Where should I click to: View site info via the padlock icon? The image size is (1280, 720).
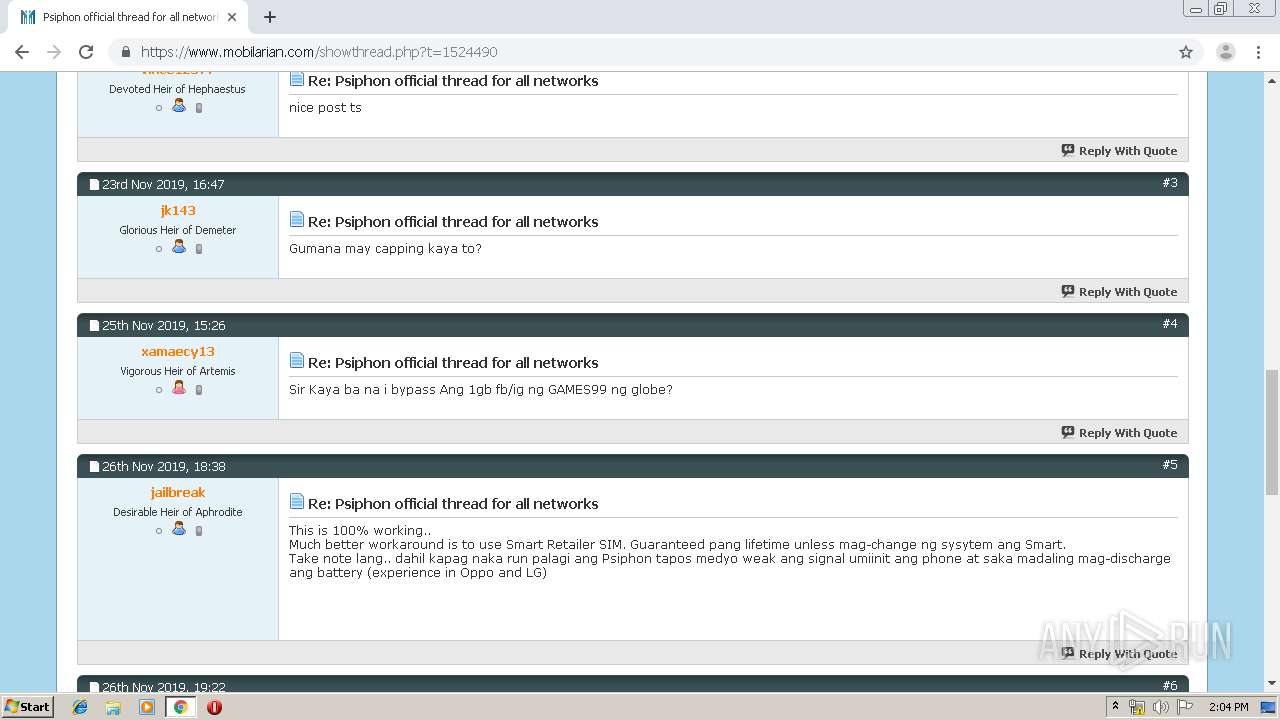pyautogui.click(x=126, y=52)
